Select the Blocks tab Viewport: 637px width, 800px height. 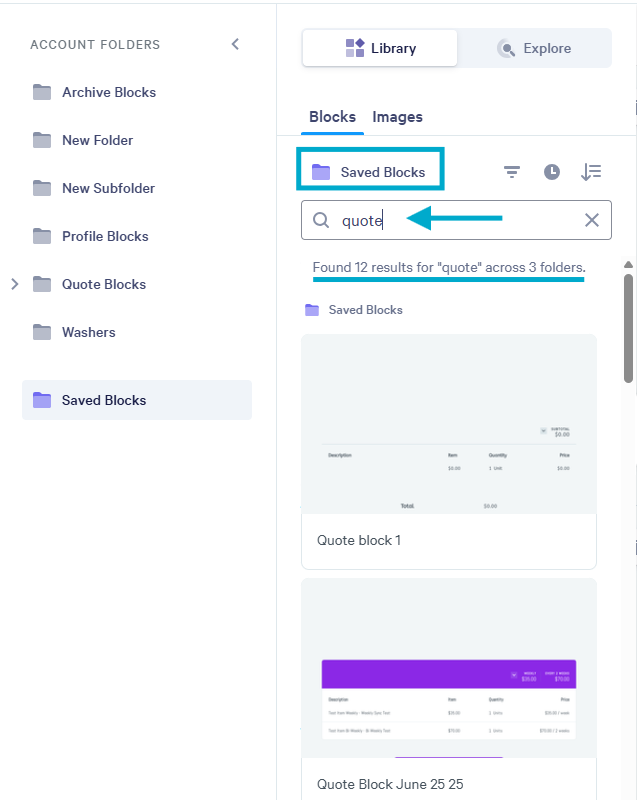click(x=333, y=117)
